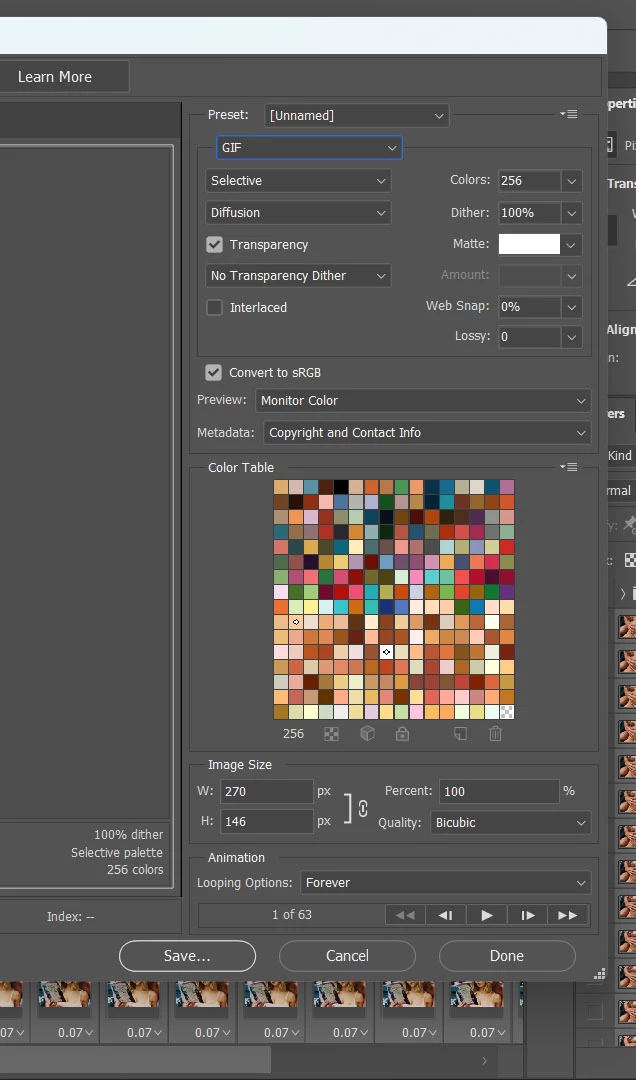This screenshot has width=636, height=1080.
Task: Click the Percent field showing 100
Action: coord(499,791)
